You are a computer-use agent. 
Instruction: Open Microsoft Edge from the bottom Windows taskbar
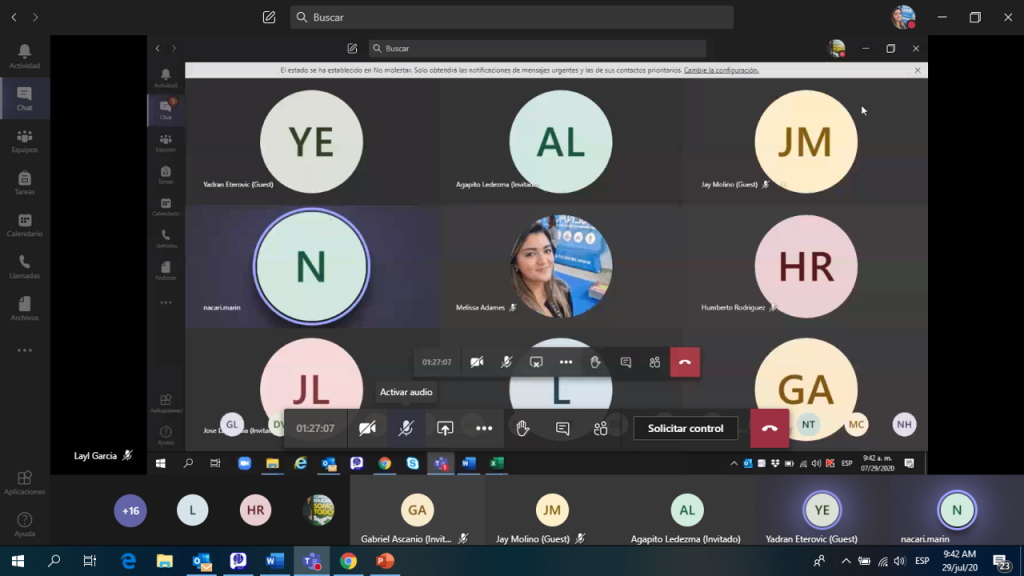click(x=128, y=561)
